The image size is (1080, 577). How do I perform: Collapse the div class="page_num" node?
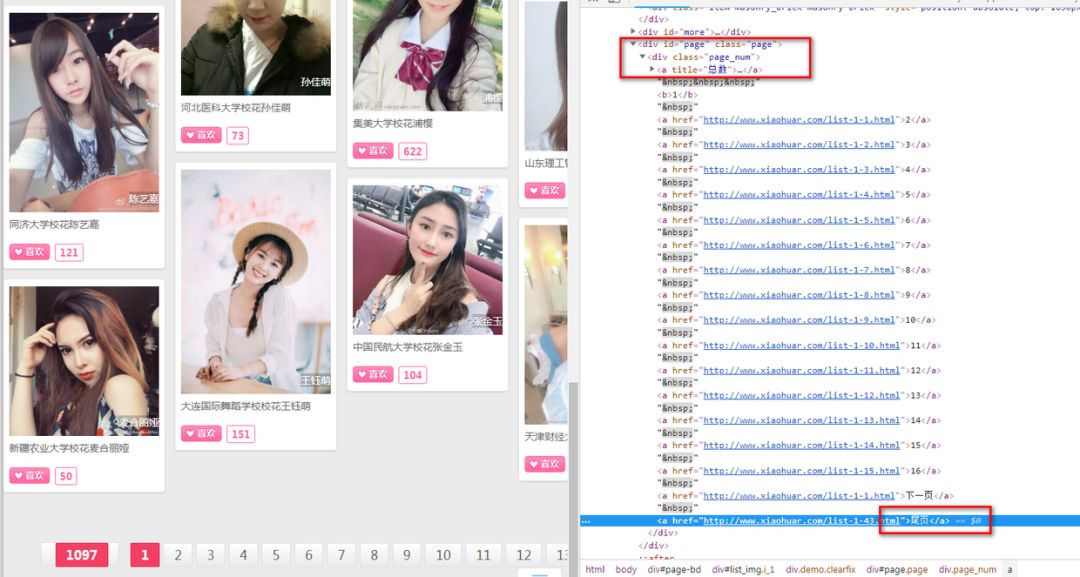pyautogui.click(x=642, y=57)
